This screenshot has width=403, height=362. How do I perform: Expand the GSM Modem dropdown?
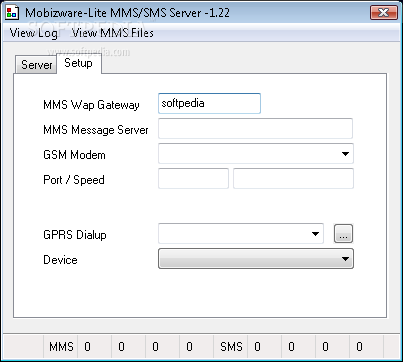tap(256, 154)
